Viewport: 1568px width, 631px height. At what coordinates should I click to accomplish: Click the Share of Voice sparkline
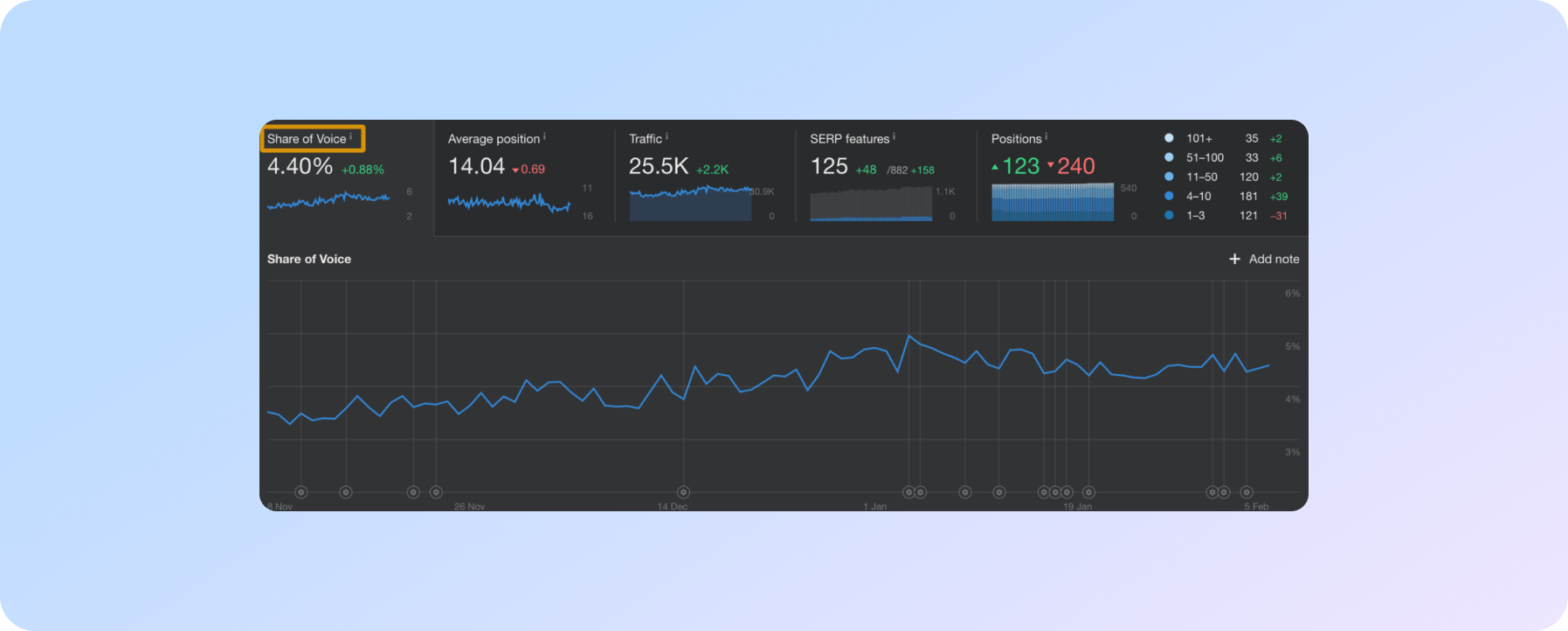pos(328,201)
